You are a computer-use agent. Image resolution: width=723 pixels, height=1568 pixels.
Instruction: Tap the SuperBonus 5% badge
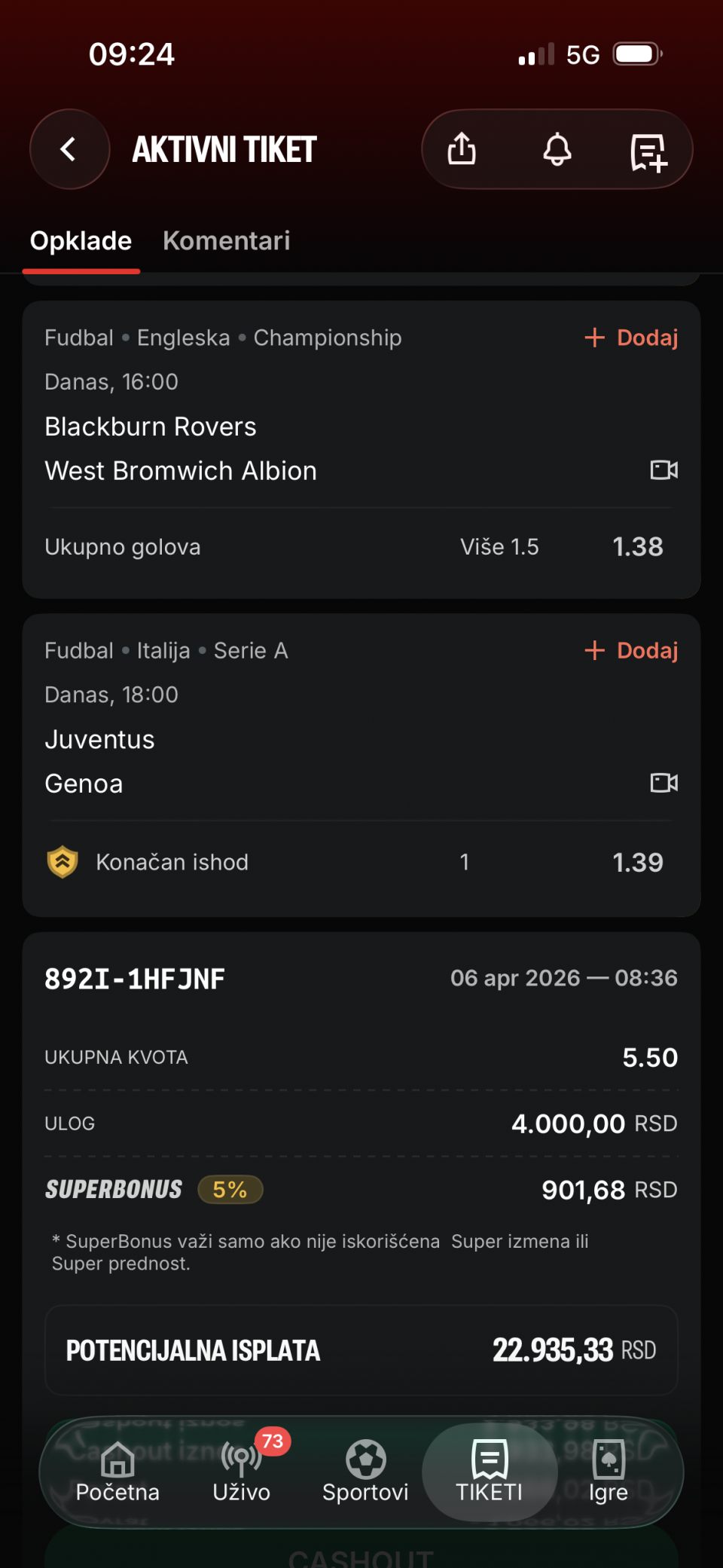point(230,1190)
